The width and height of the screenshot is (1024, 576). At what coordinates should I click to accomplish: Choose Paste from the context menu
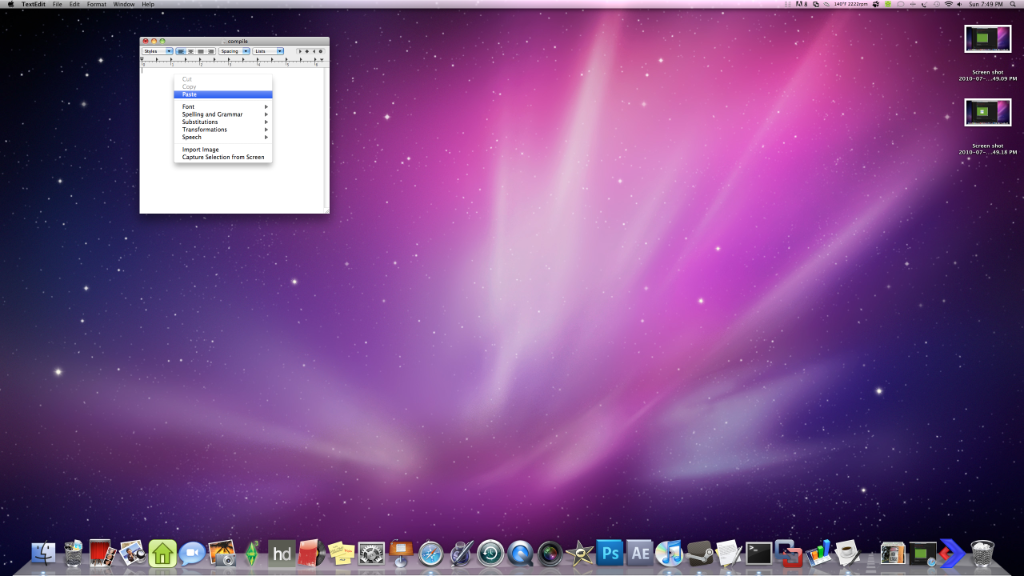[190, 95]
